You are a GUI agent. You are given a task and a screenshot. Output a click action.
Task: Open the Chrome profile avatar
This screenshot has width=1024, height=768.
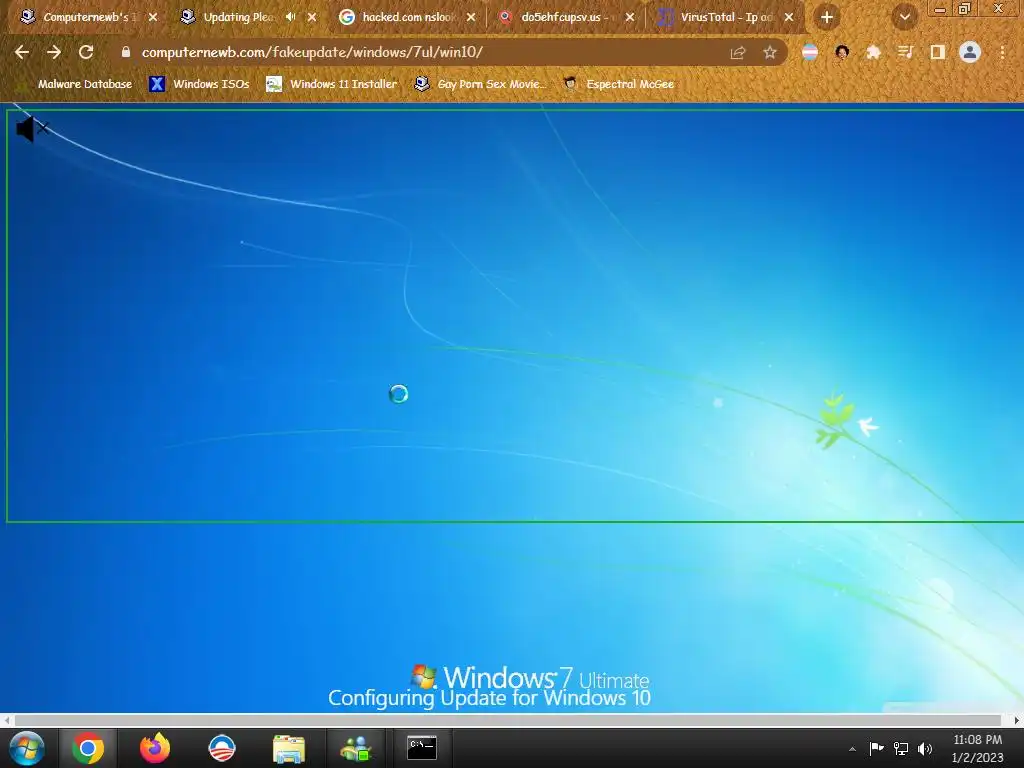tap(970, 52)
